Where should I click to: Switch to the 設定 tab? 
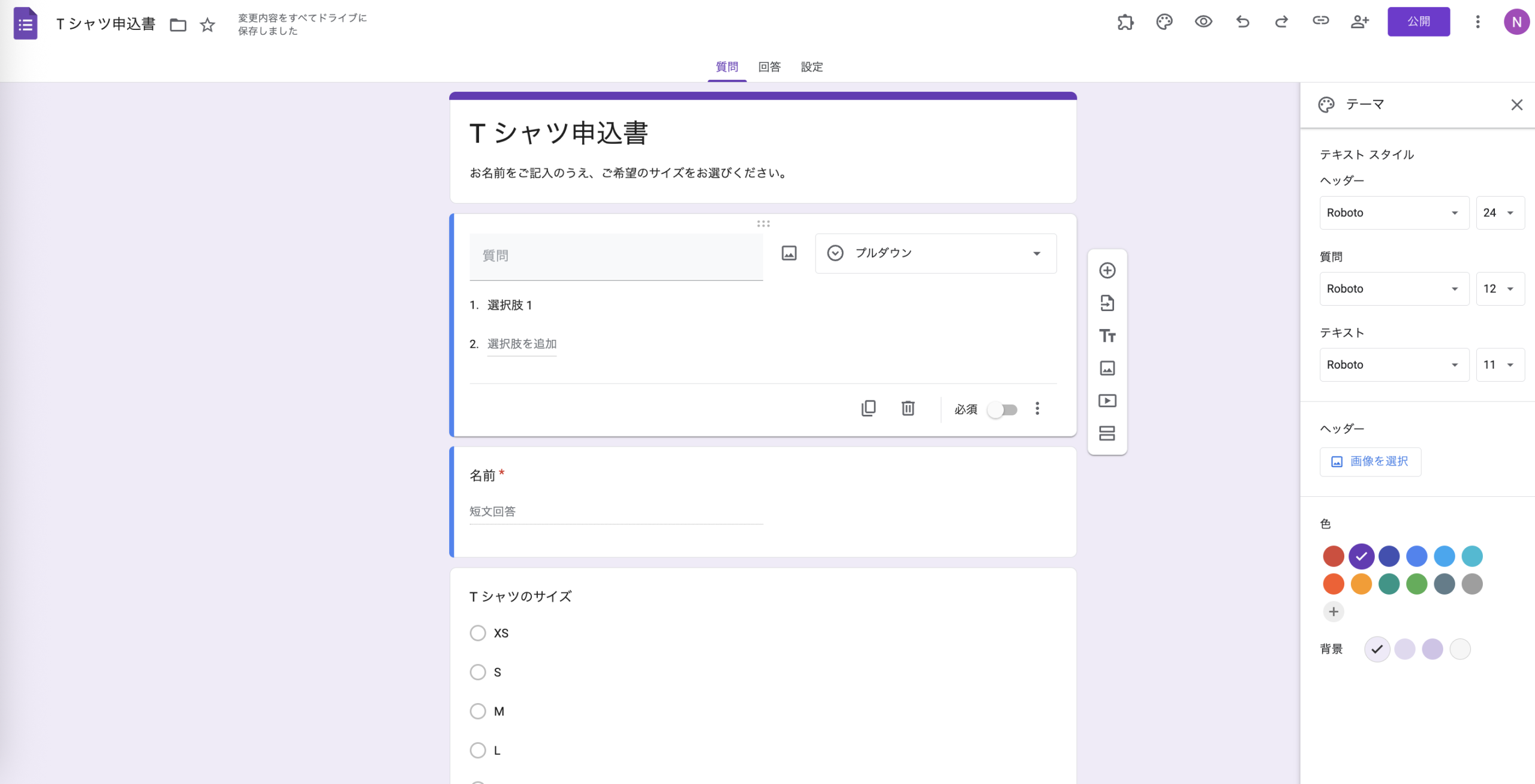click(812, 67)
